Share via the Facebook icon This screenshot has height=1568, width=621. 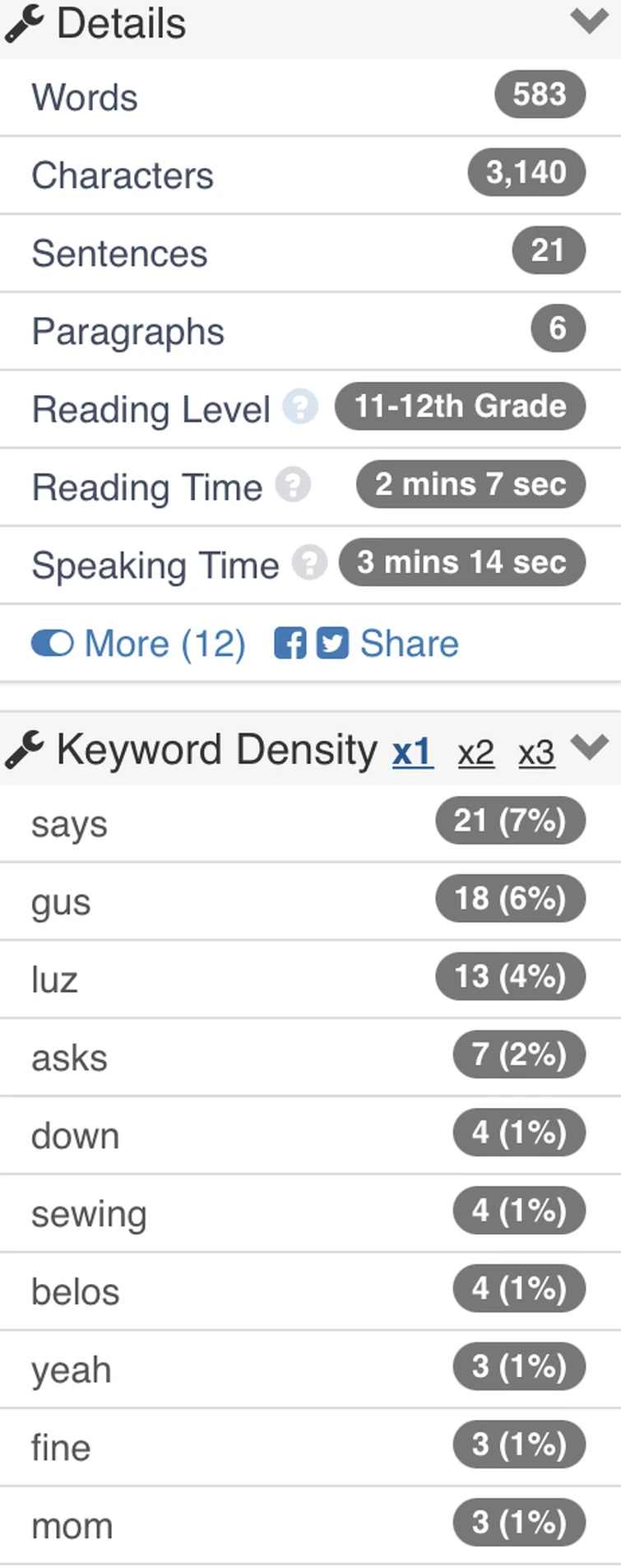pyautogui.click(x=290, y=643)
